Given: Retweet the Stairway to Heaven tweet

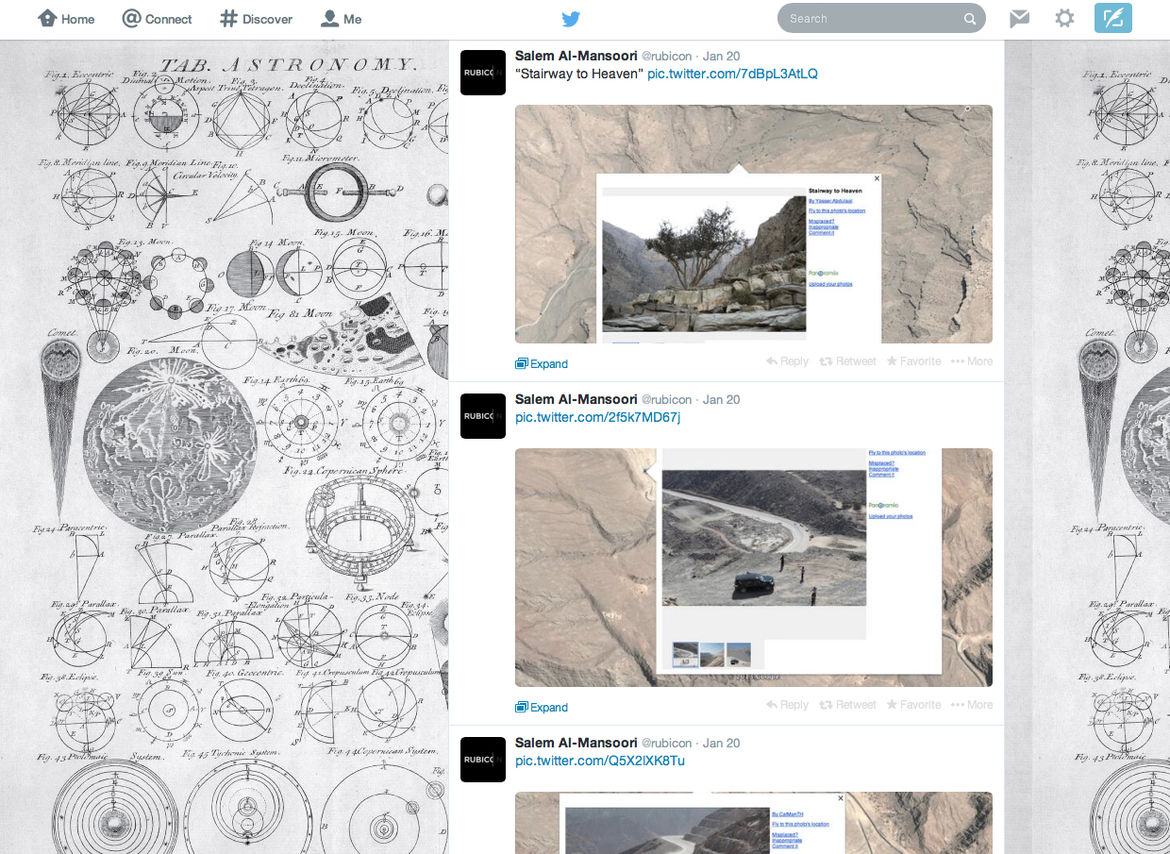Looking at the screenshot, I should [848, 361].
